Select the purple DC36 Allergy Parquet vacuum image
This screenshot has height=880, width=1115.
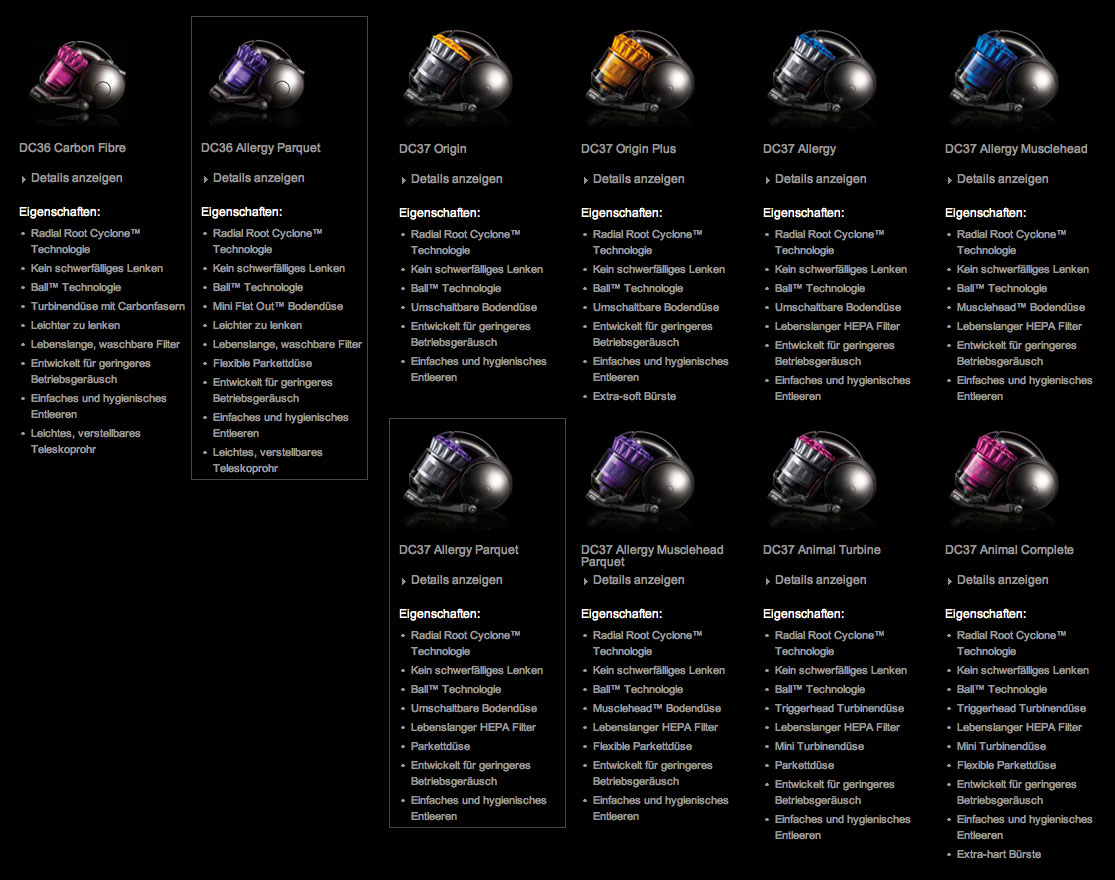coord(258,78)
